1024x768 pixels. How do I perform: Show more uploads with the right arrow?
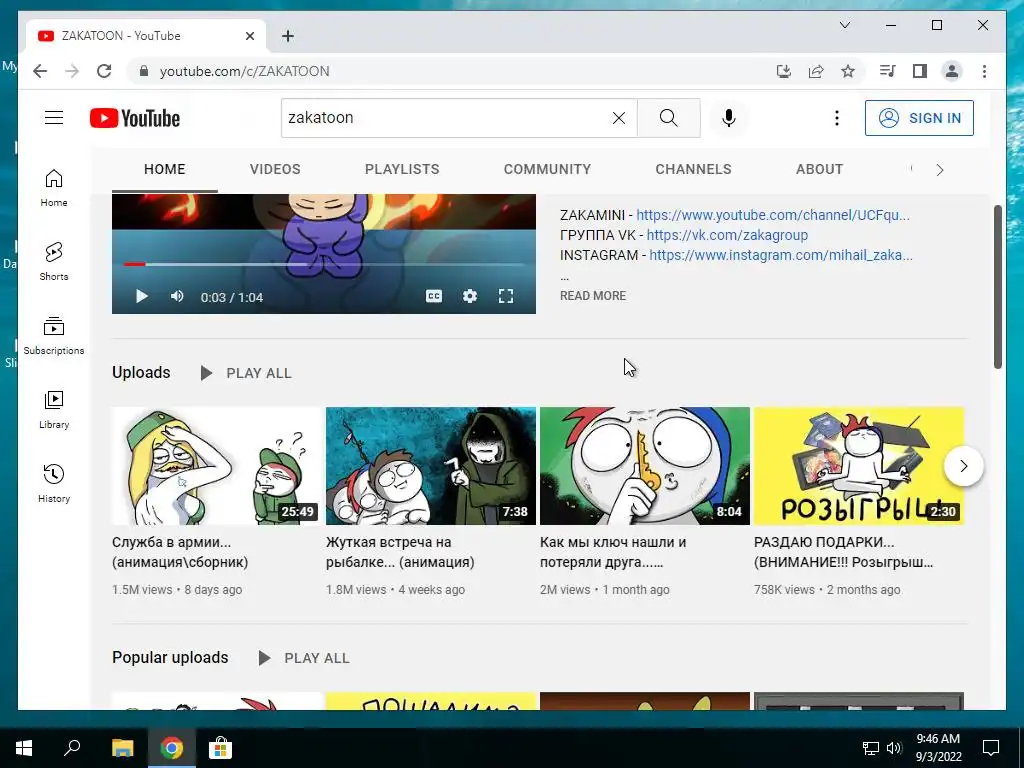(963, 466)
